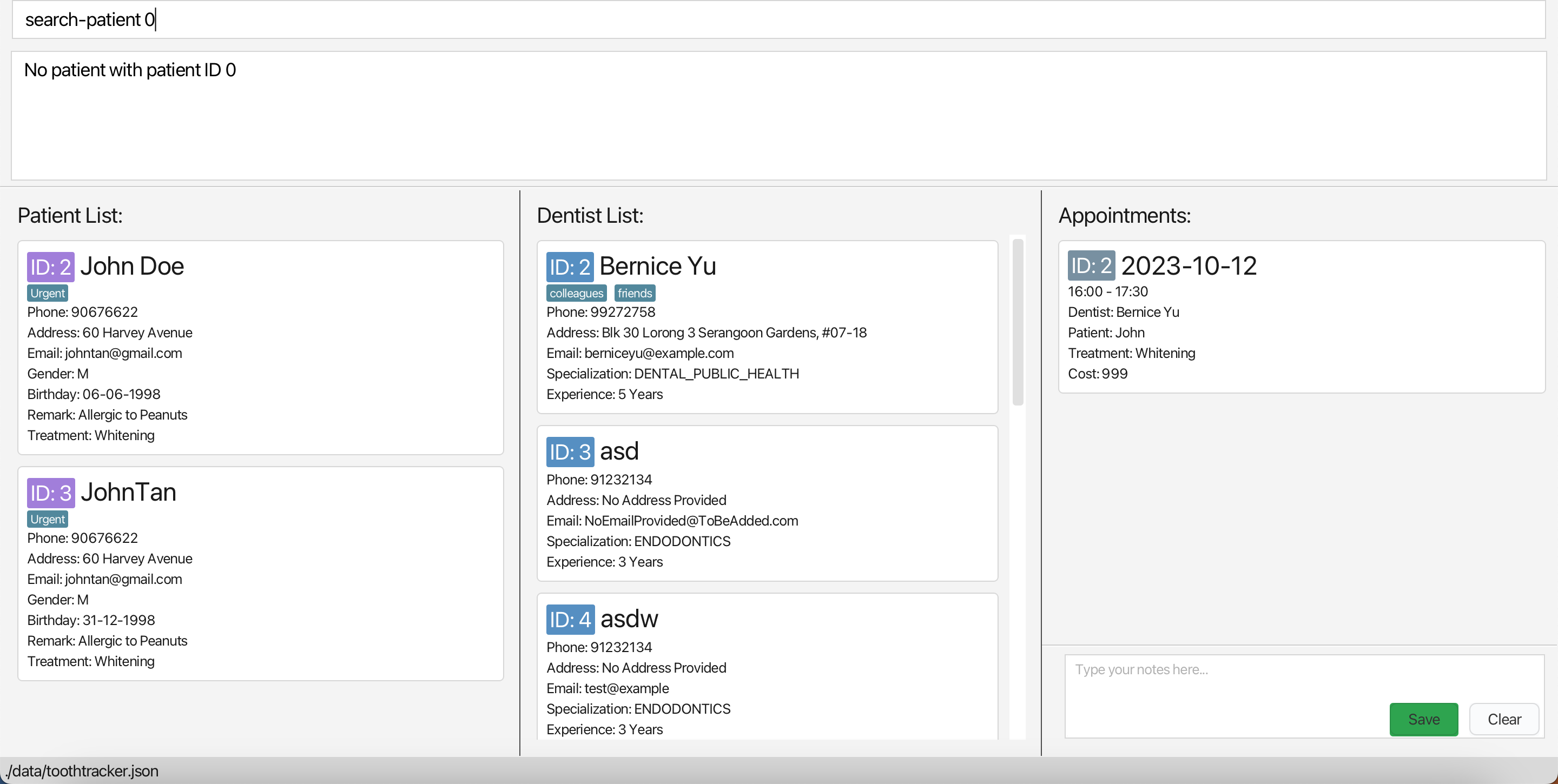Click the command input box
This screenshot has width=1558, height=784.
pyautogui.click(x=778, y=19)
